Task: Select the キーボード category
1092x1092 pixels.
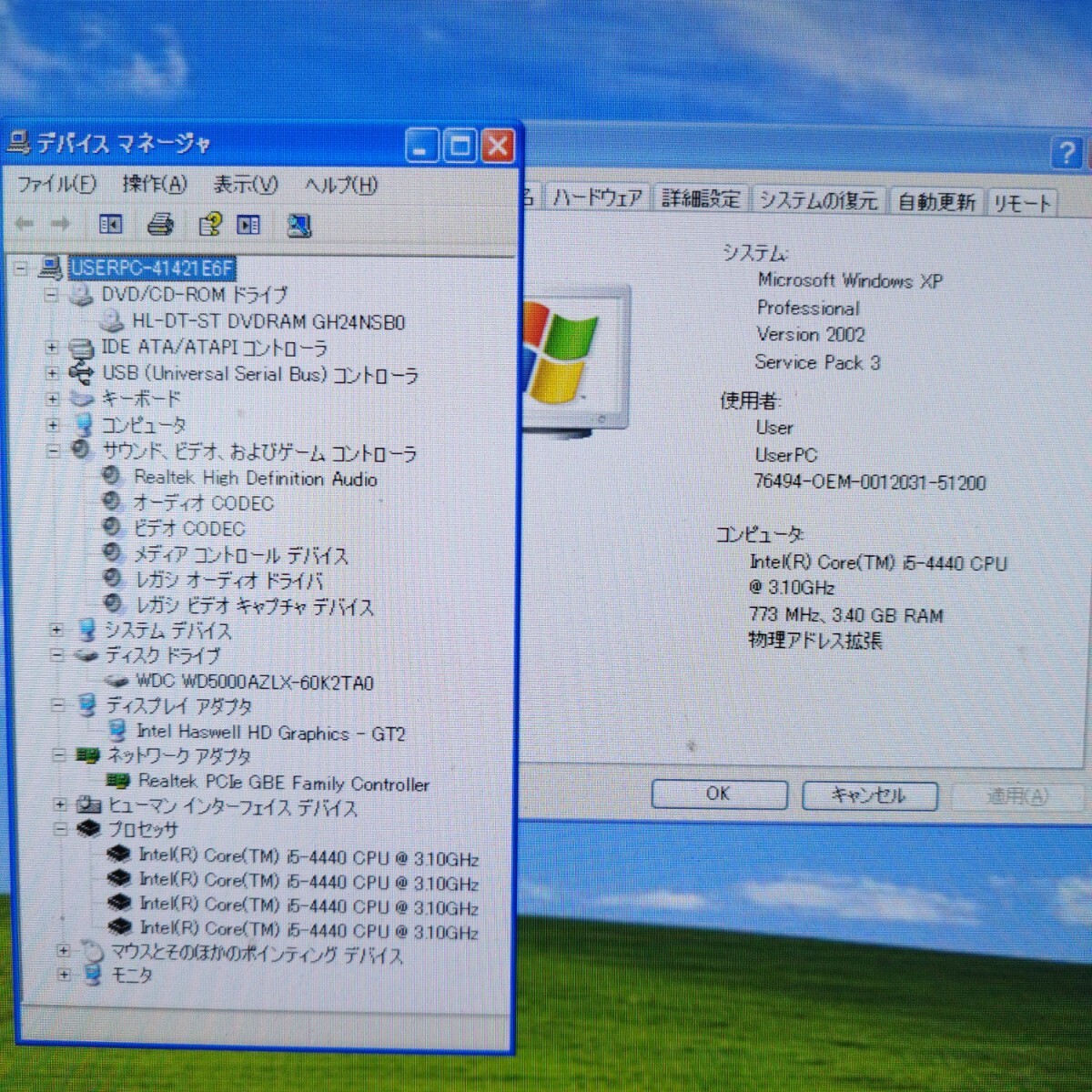Action: pyautogui.click(x=141, y=399)
